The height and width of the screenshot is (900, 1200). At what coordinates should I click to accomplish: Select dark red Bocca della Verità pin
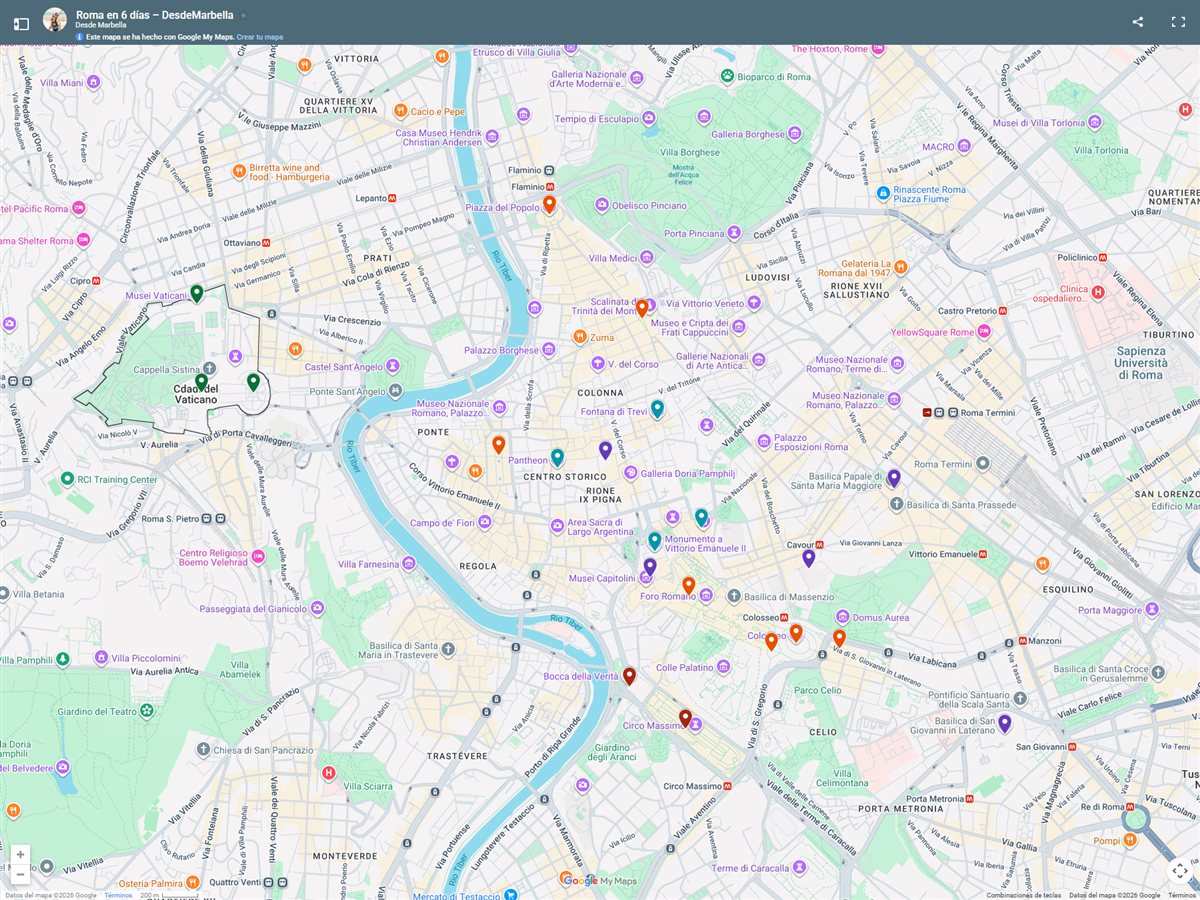click(629, 676)
